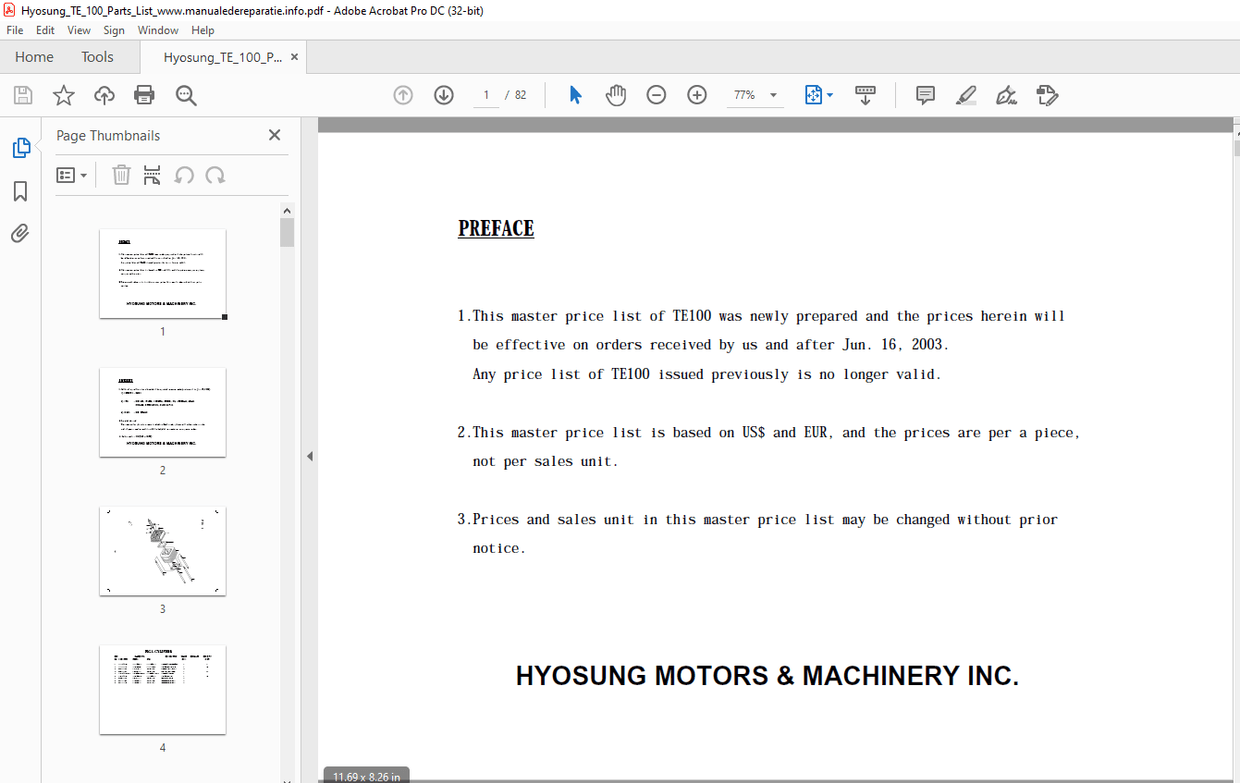Open the thumbnail options menu
The image size is (1240, 783).
(x=71, y=175)
